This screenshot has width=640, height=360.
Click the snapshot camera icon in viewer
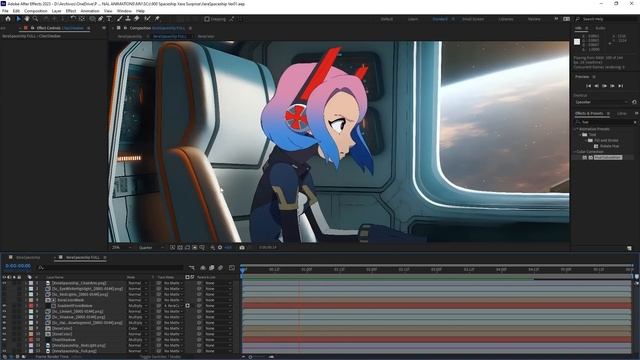242,247
